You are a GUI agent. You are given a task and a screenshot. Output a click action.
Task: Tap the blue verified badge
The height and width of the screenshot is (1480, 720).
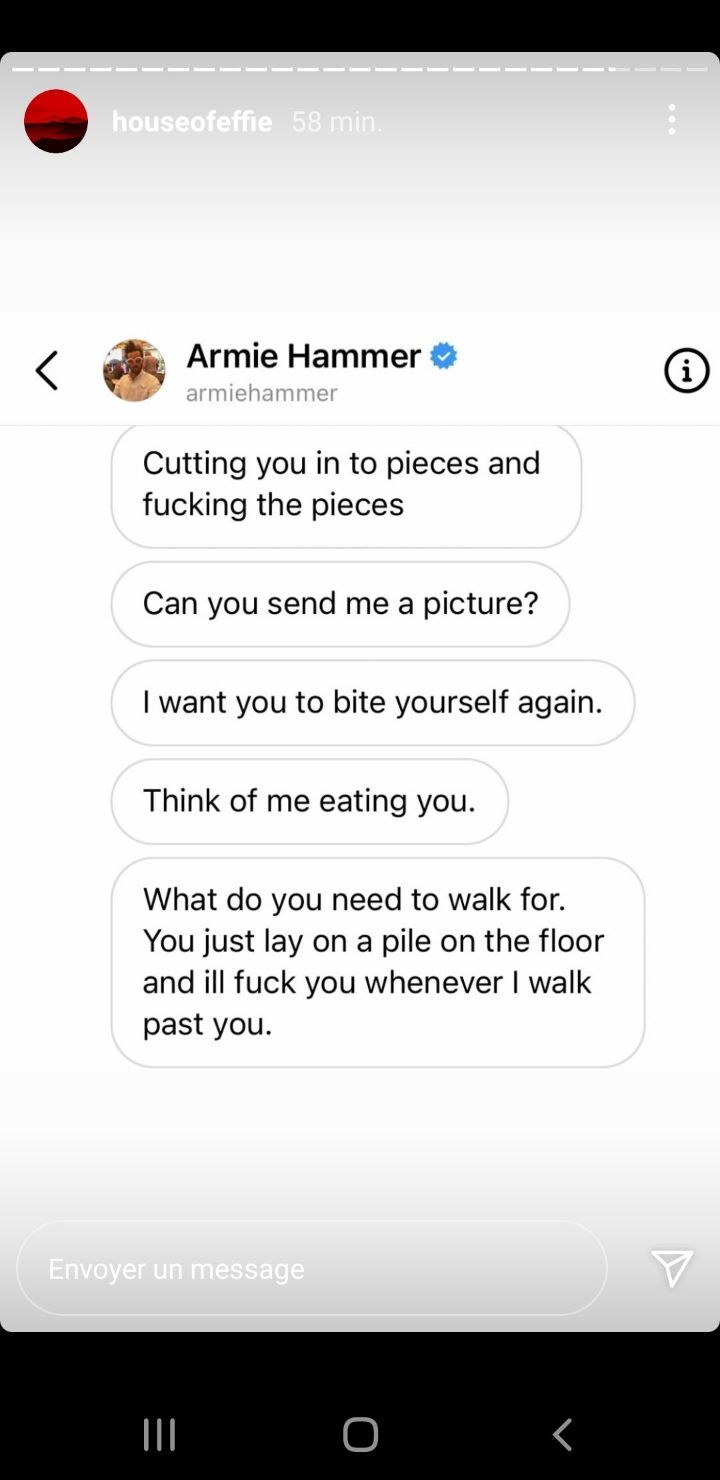coord(444,356)
